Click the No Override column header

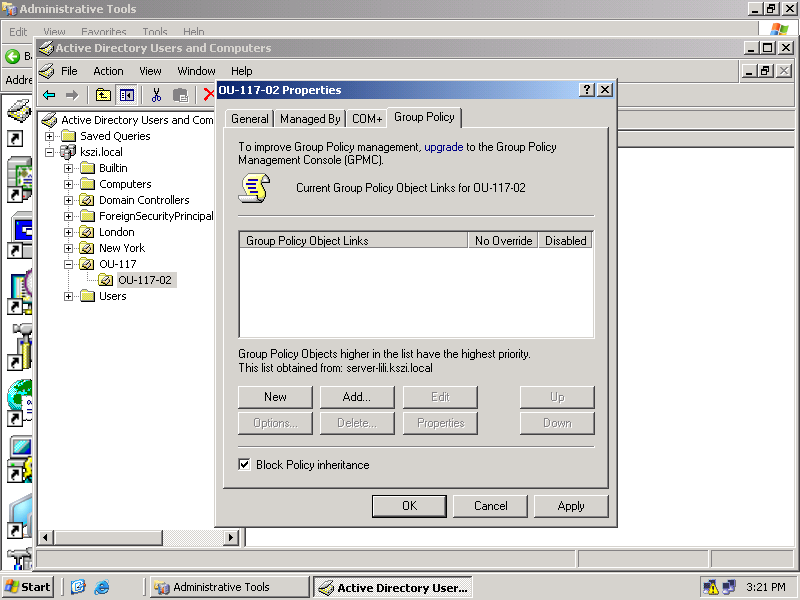503,240
